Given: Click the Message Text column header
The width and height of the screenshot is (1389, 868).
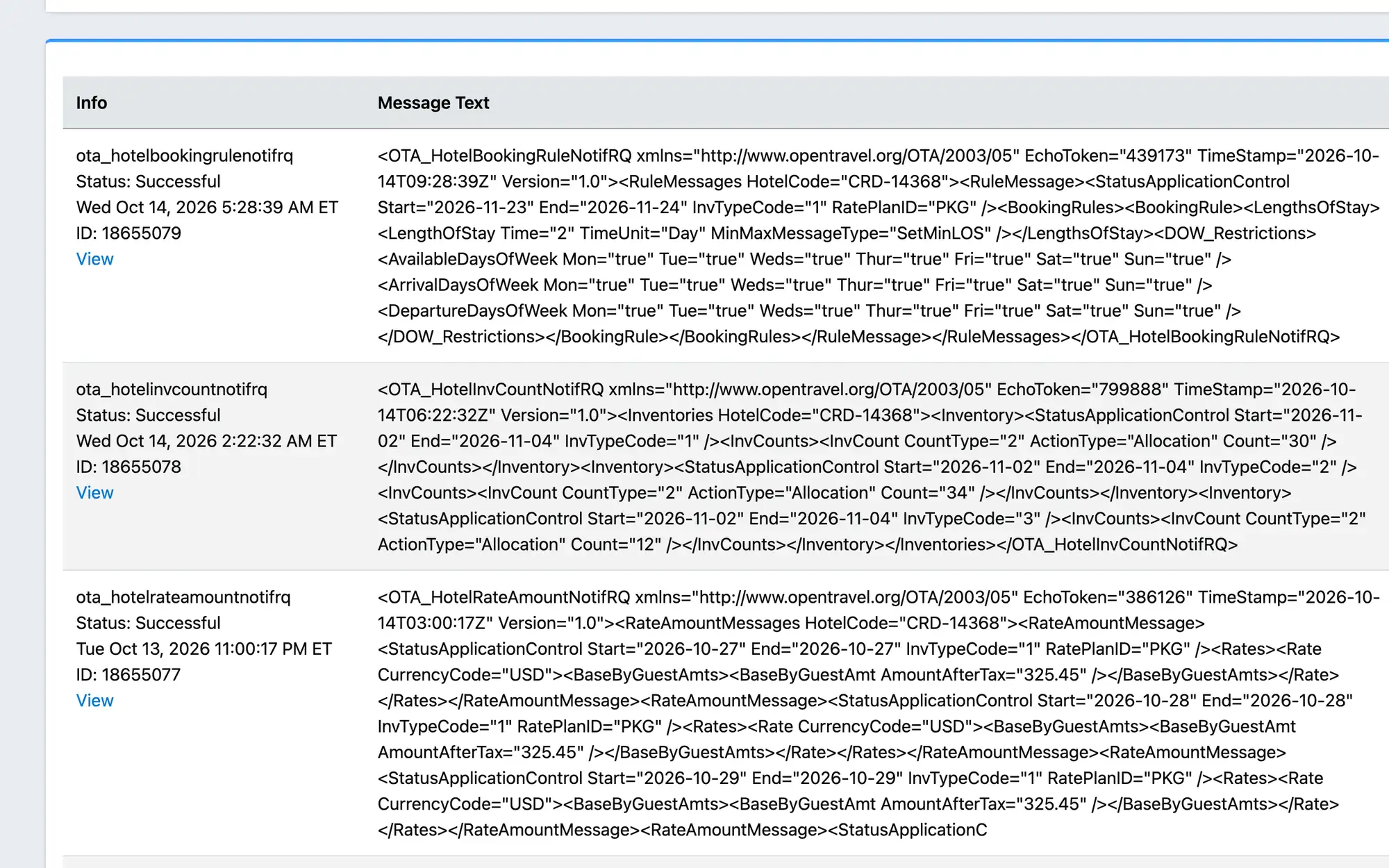Looking at the screenshot, I should (433, 103).
